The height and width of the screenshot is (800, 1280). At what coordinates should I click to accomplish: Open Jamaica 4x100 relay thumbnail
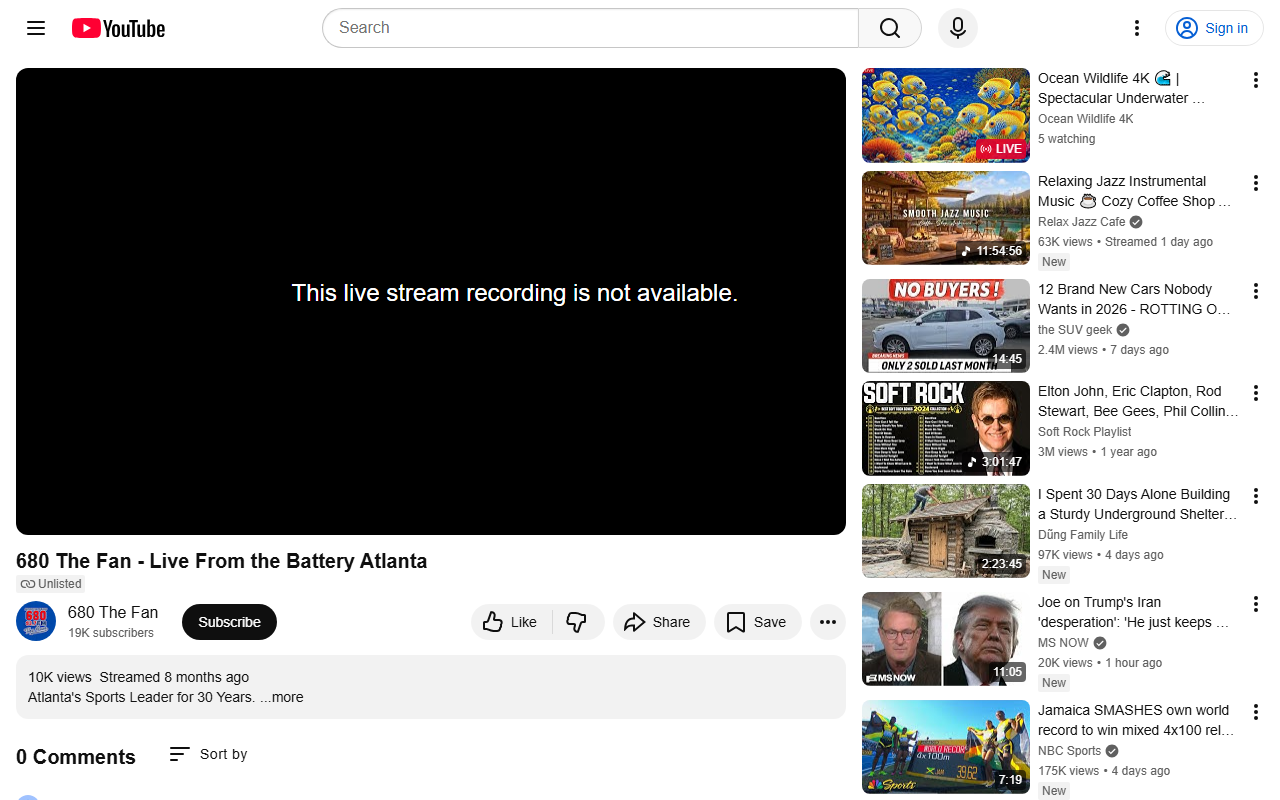point(946,747)
